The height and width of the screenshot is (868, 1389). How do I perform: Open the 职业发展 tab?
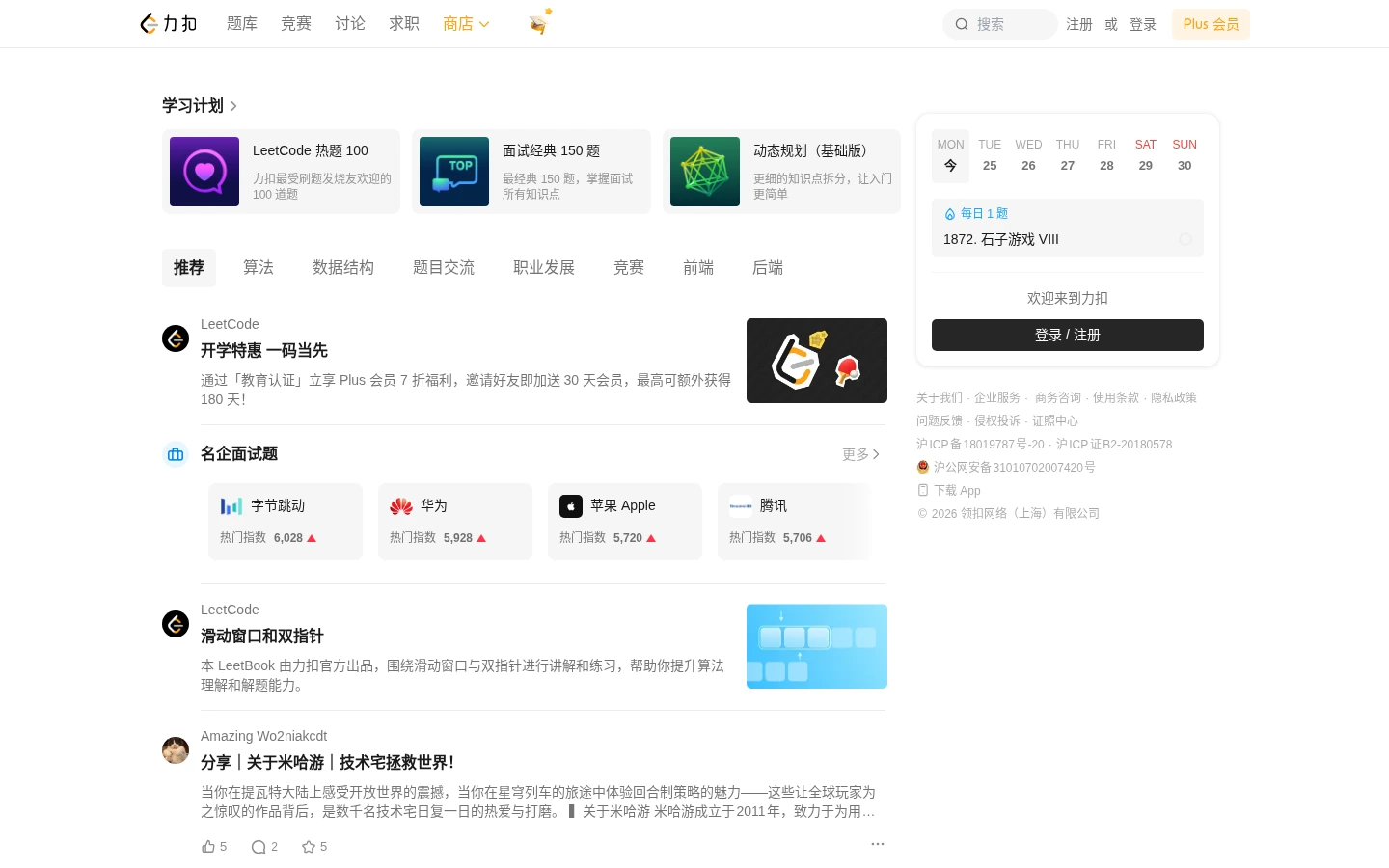coord(544,268)
